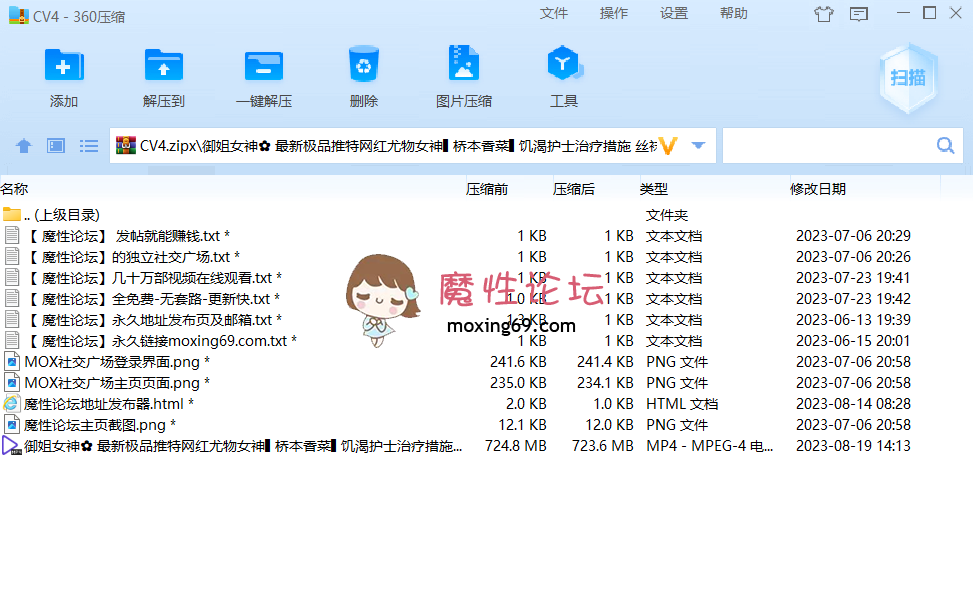Click HTML icon of 魔性论坛地址发布器.html
The width and height of the screenshot is (973, 605).
click(x=11, y=403)
